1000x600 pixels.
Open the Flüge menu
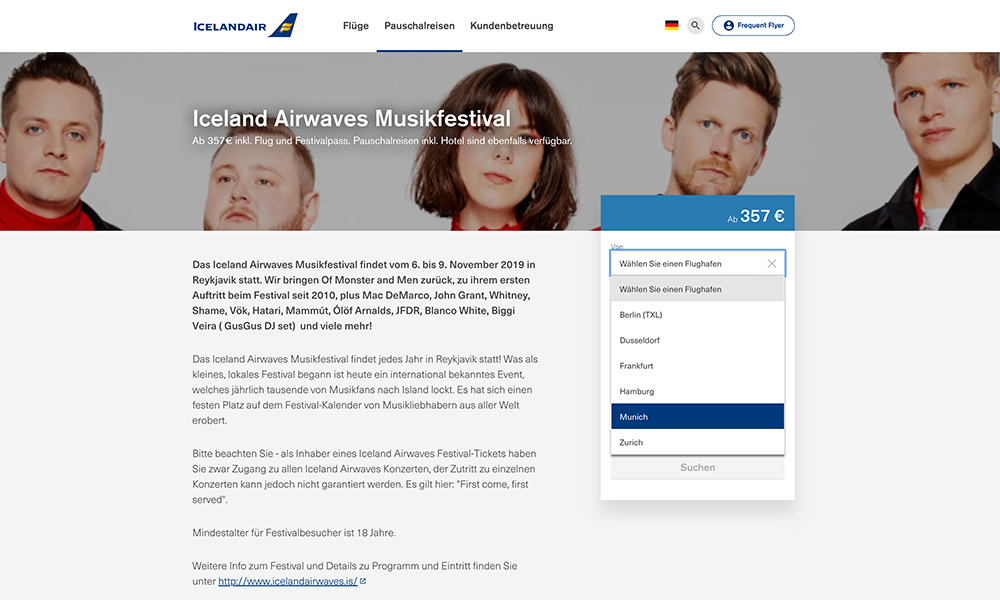click(x=356, y=26)
